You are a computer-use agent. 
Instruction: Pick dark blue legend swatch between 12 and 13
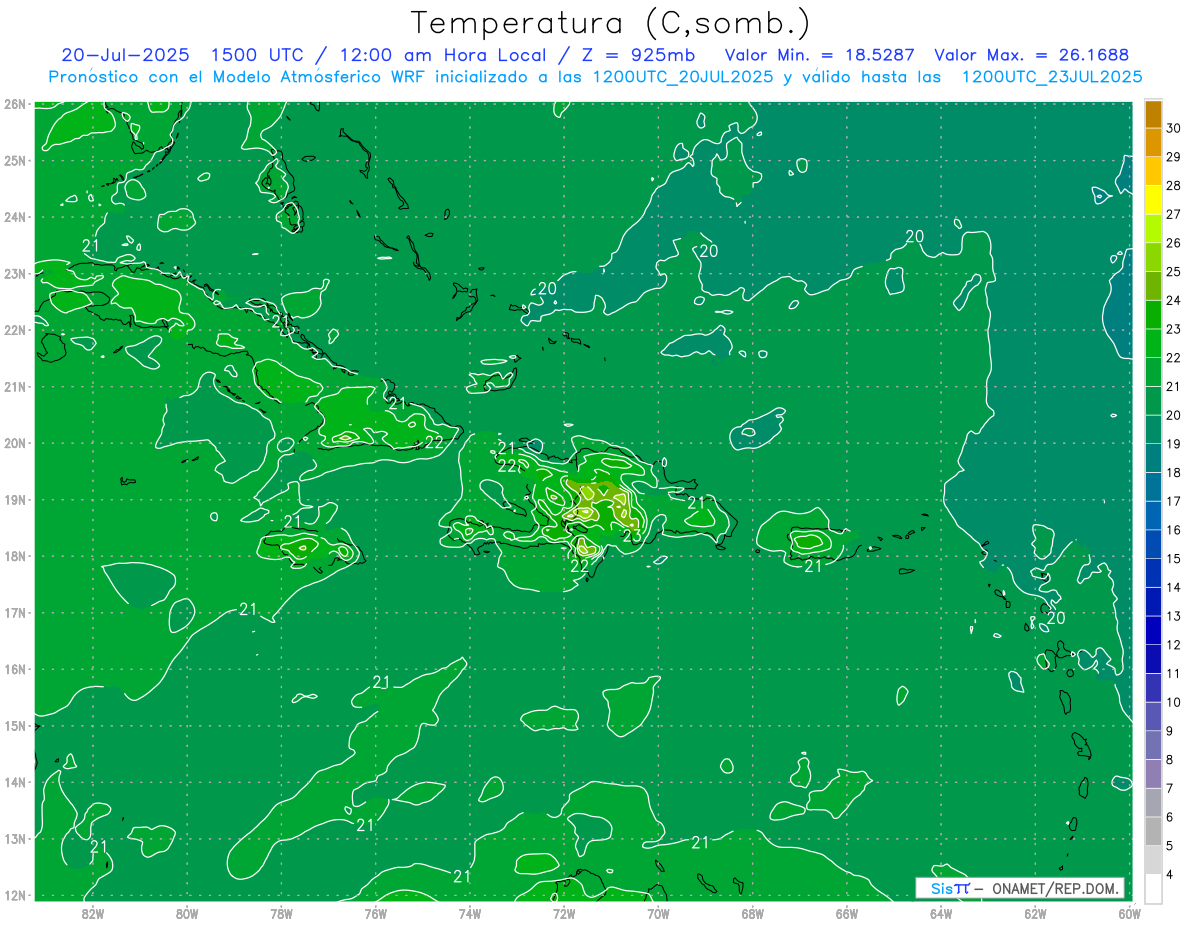click(x=1152, y=630)
